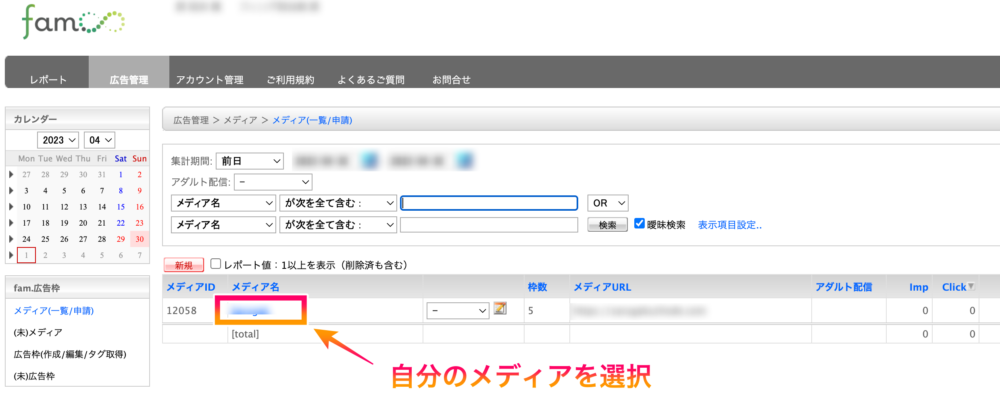The height and width of the screenshot is (398, 1000).
Task: Open the OR operator dropdown
Action: point(608,203)
